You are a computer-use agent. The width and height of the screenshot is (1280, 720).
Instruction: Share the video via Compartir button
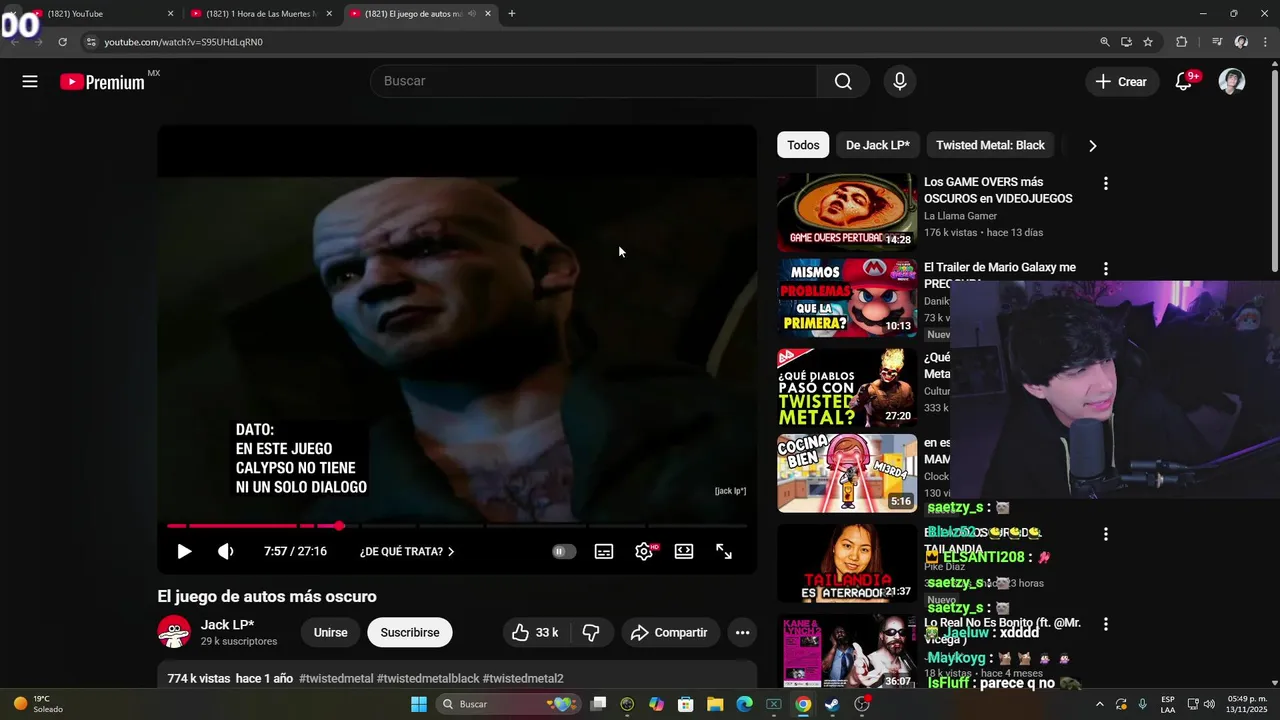click(x=670, y=632)
